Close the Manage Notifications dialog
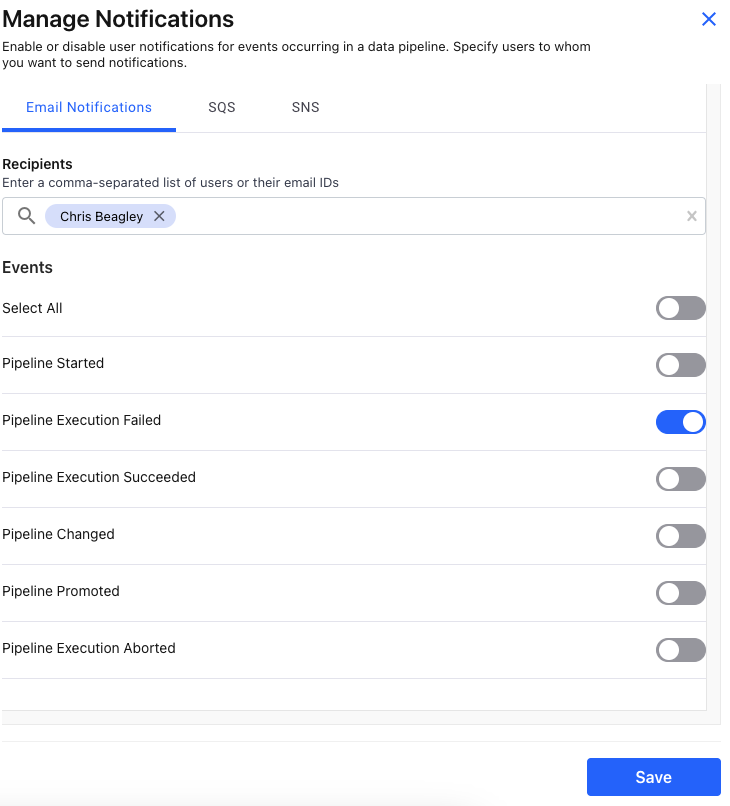This screenshot has width=730, height=806. click(x=709, y=19)
